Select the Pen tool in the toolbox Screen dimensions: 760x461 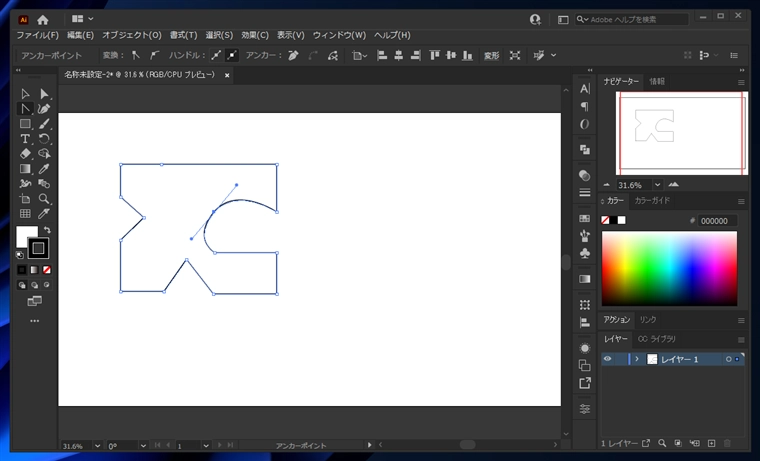tap(44, 109)
